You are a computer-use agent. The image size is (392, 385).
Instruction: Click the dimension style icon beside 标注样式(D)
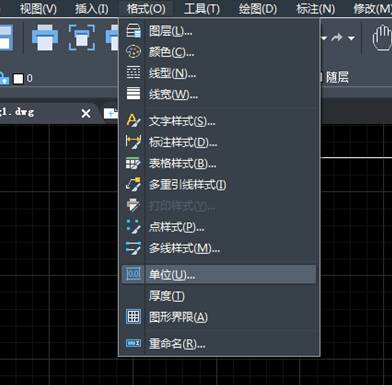(x=133, y=142)
